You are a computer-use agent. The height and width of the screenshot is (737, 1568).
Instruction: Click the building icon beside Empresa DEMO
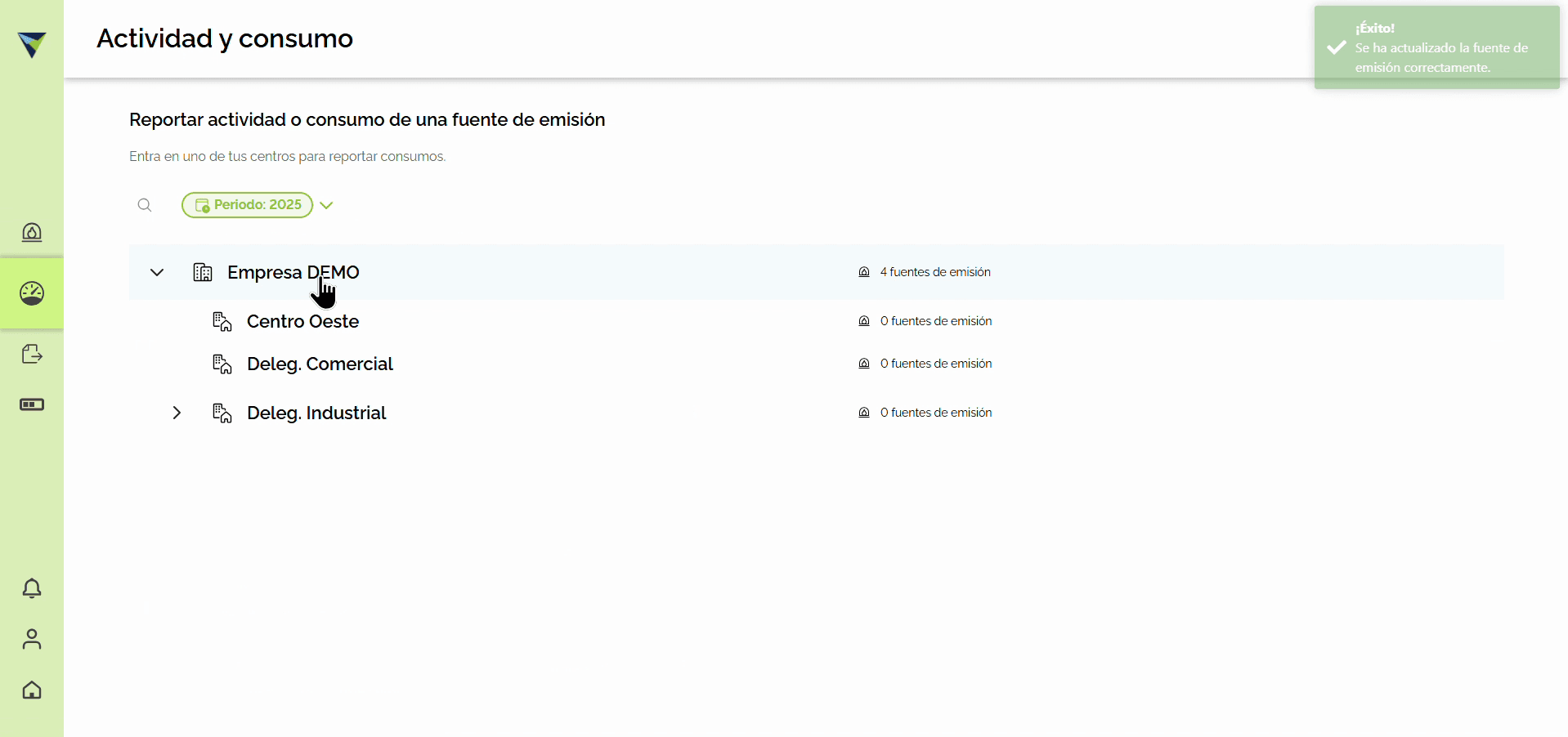[x=203, y=272]
